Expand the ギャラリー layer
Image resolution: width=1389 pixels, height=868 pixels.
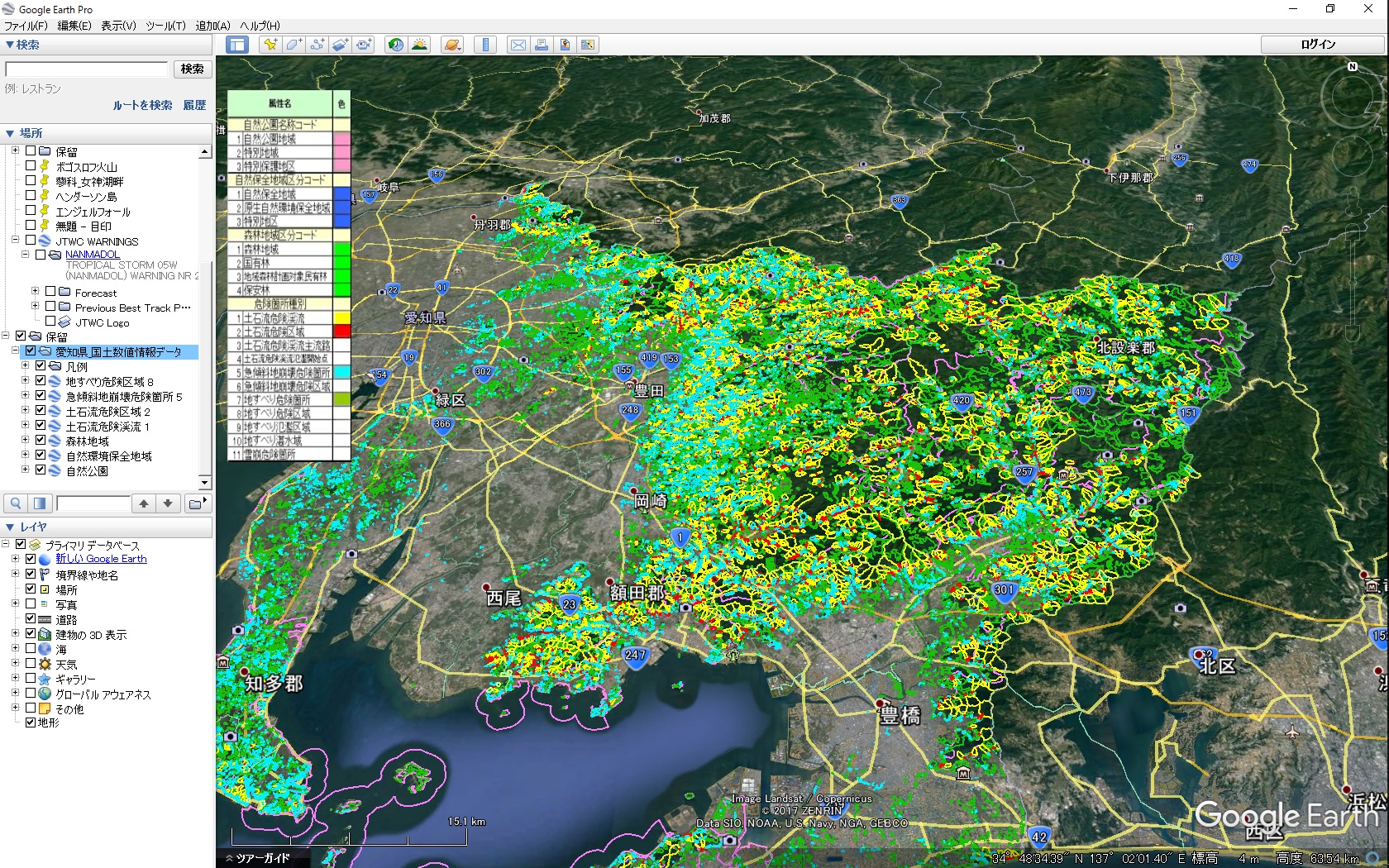tap(15, 678)
